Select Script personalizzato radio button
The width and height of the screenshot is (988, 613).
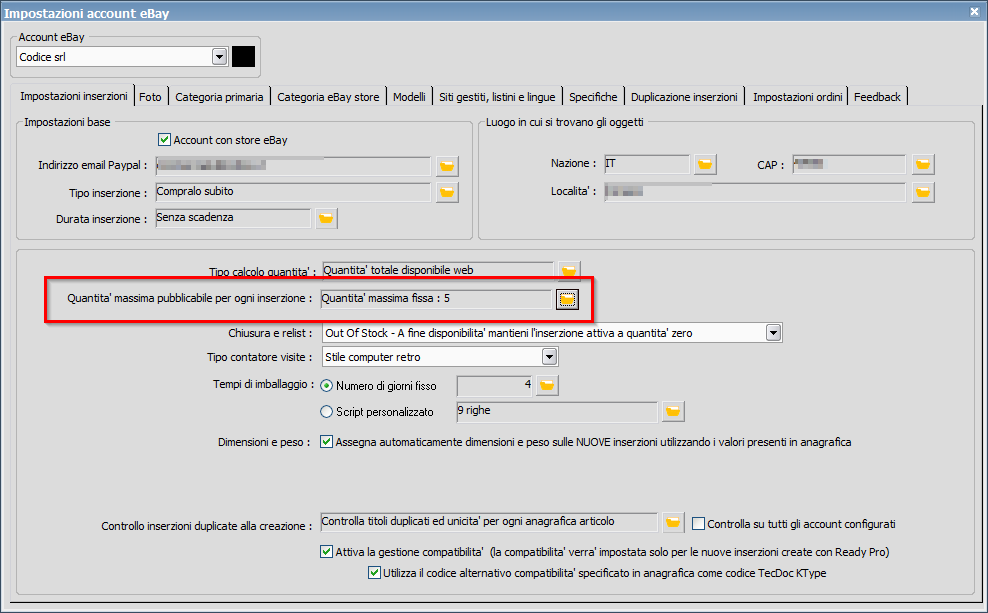pos(326,411)
